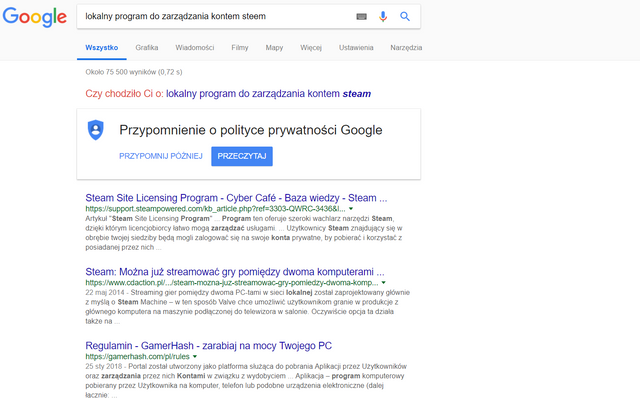Click the PRZECZYTAJ button
Viewport: 640px width, 398px height.
pos(242,156)
